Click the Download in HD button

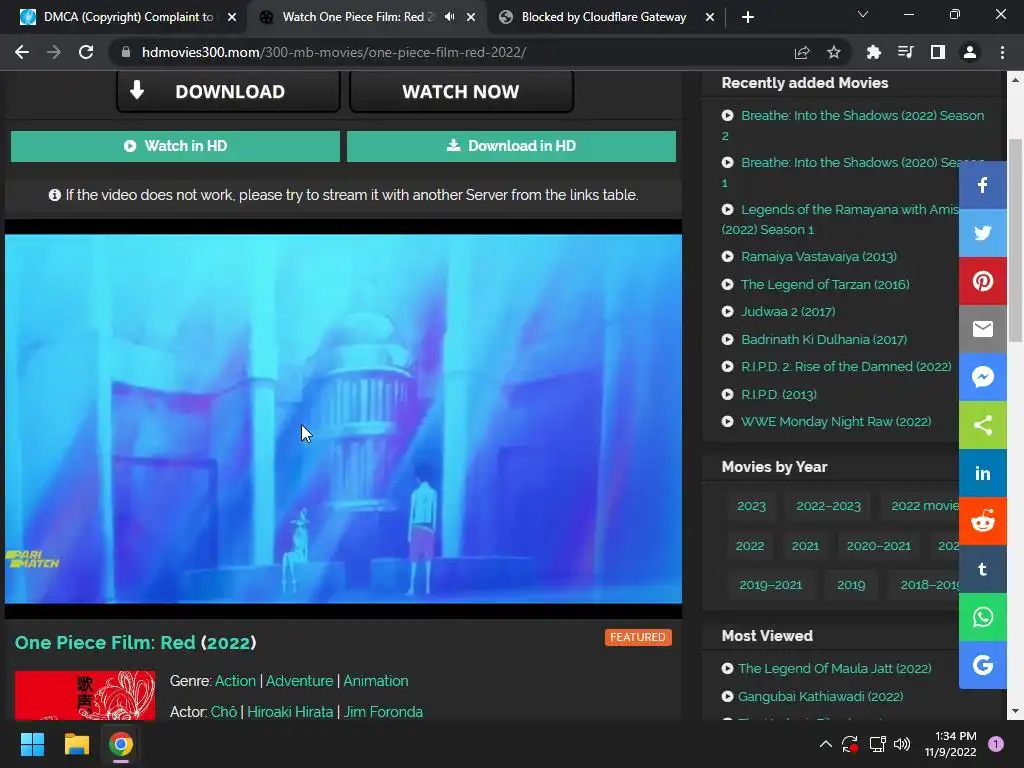pos(511,146)
